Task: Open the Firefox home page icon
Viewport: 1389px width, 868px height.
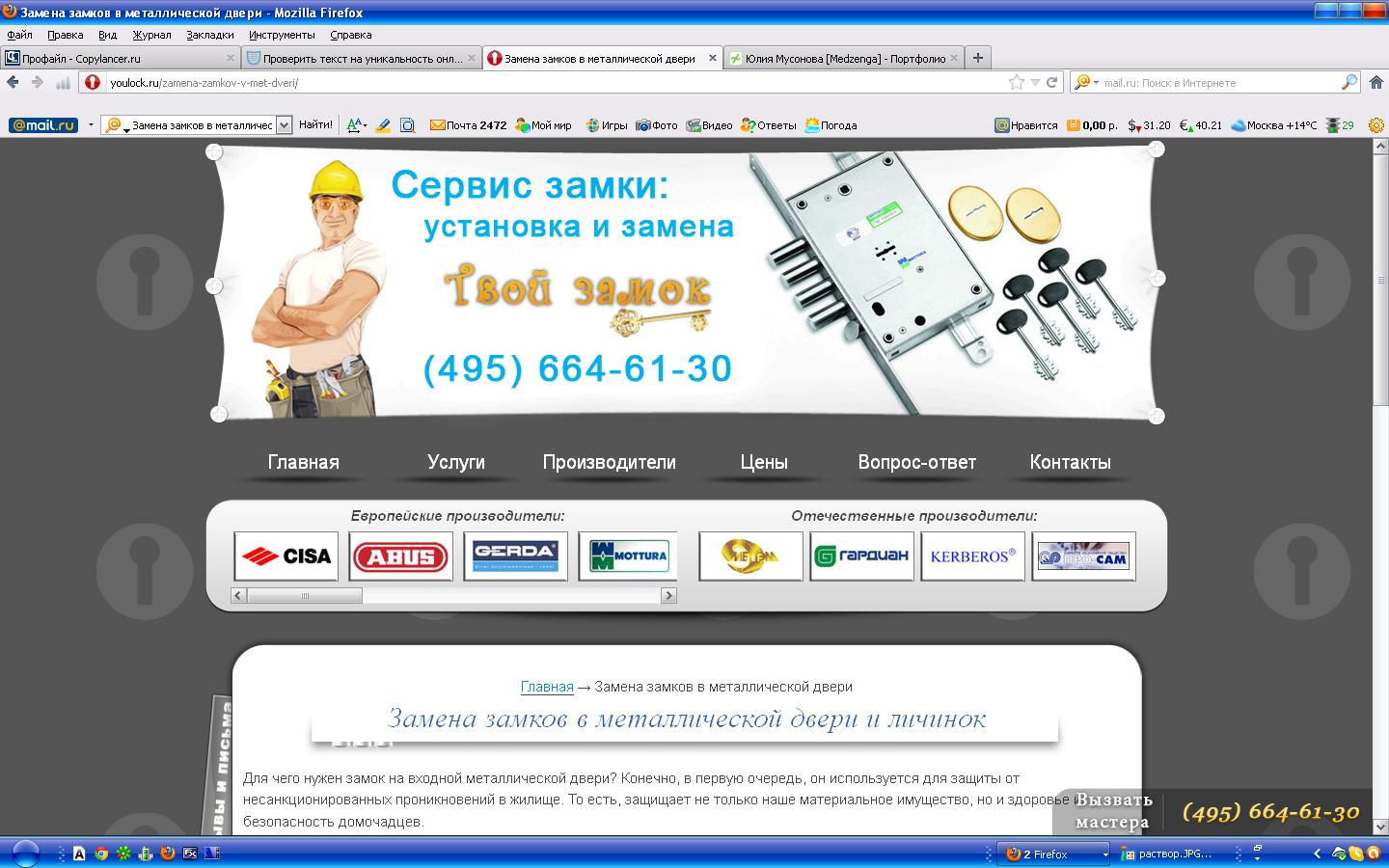Action: click(x=1376, y=83)
